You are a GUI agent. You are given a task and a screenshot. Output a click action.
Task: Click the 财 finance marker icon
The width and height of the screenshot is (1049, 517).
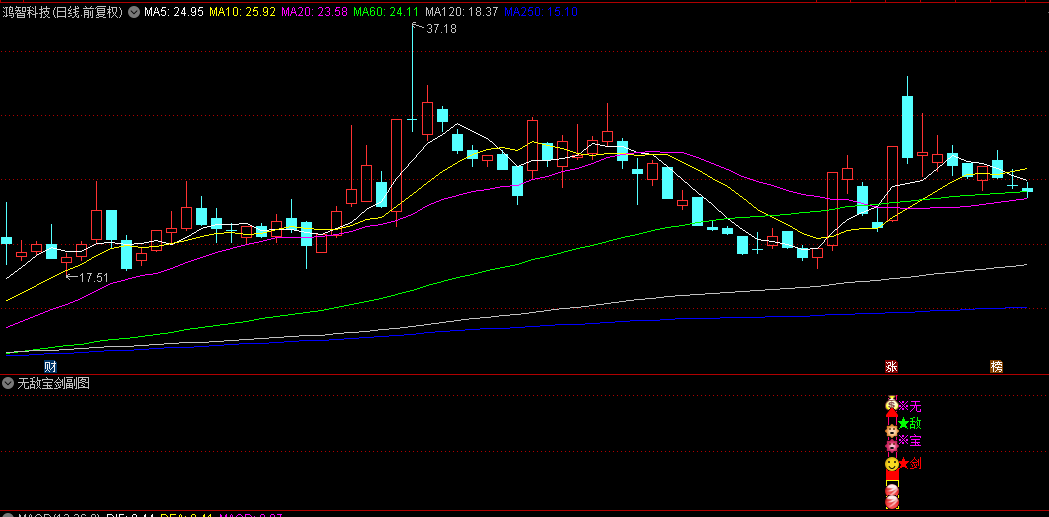[x=50, y=367]
